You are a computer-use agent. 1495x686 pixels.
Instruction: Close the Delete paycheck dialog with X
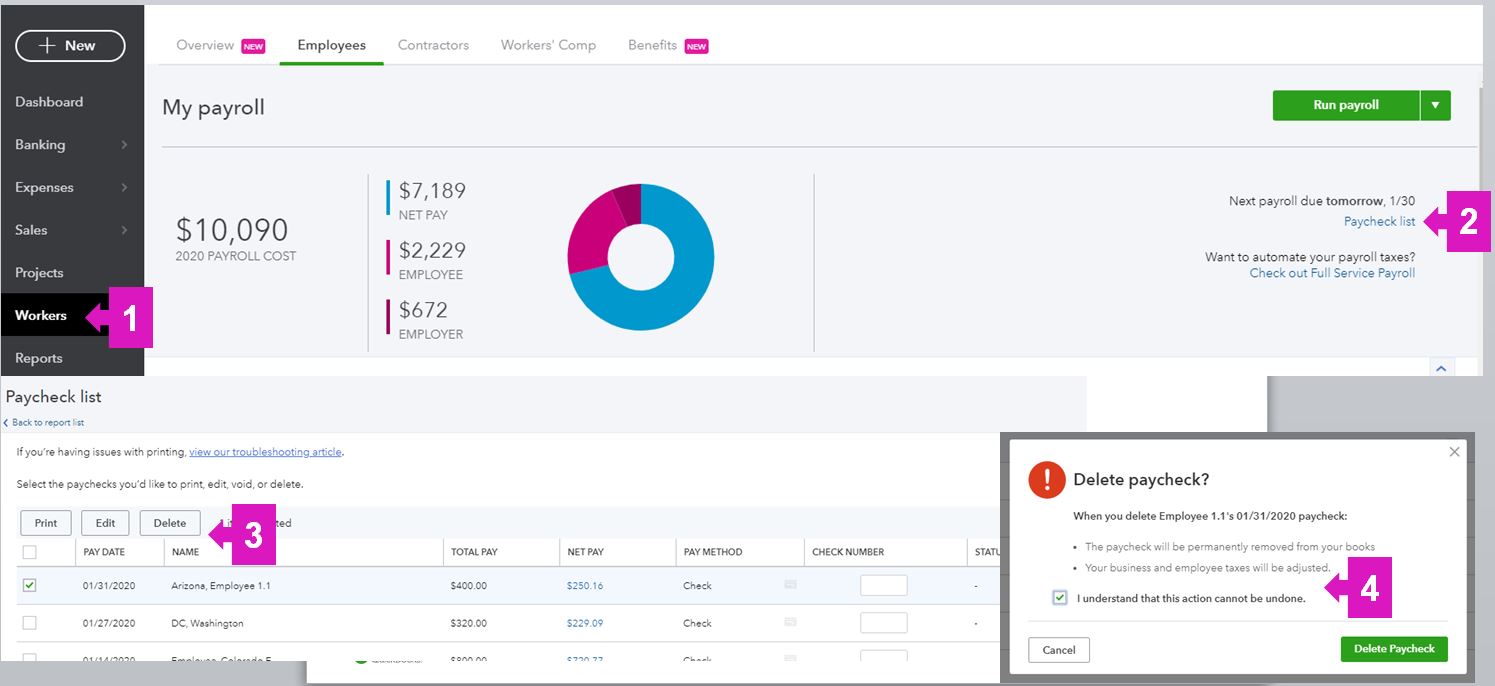tap(1454, 452)
